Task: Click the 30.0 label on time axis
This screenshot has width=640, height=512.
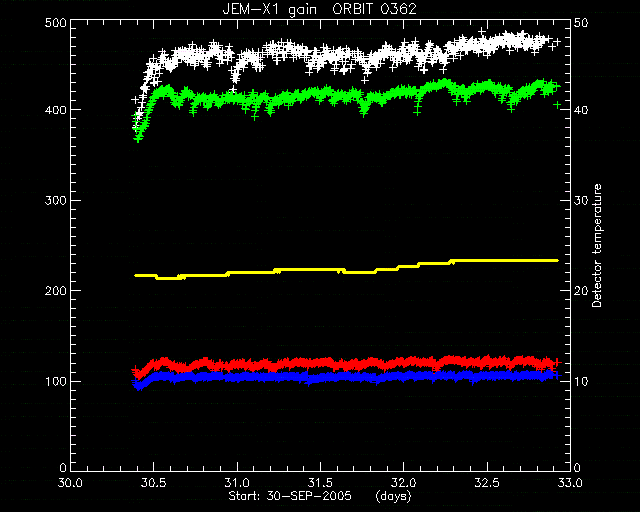Action: [71, 483]
